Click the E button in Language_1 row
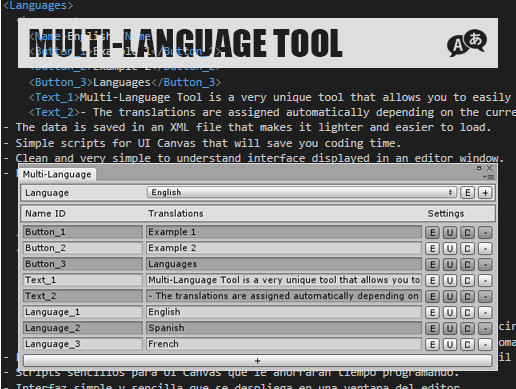 (432, 312)
